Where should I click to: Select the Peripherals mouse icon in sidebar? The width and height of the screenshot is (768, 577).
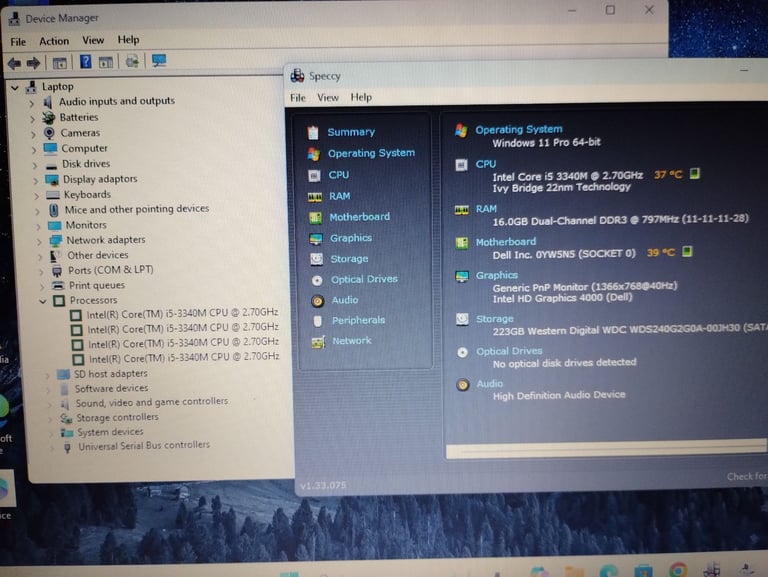[x=317, y=321]
